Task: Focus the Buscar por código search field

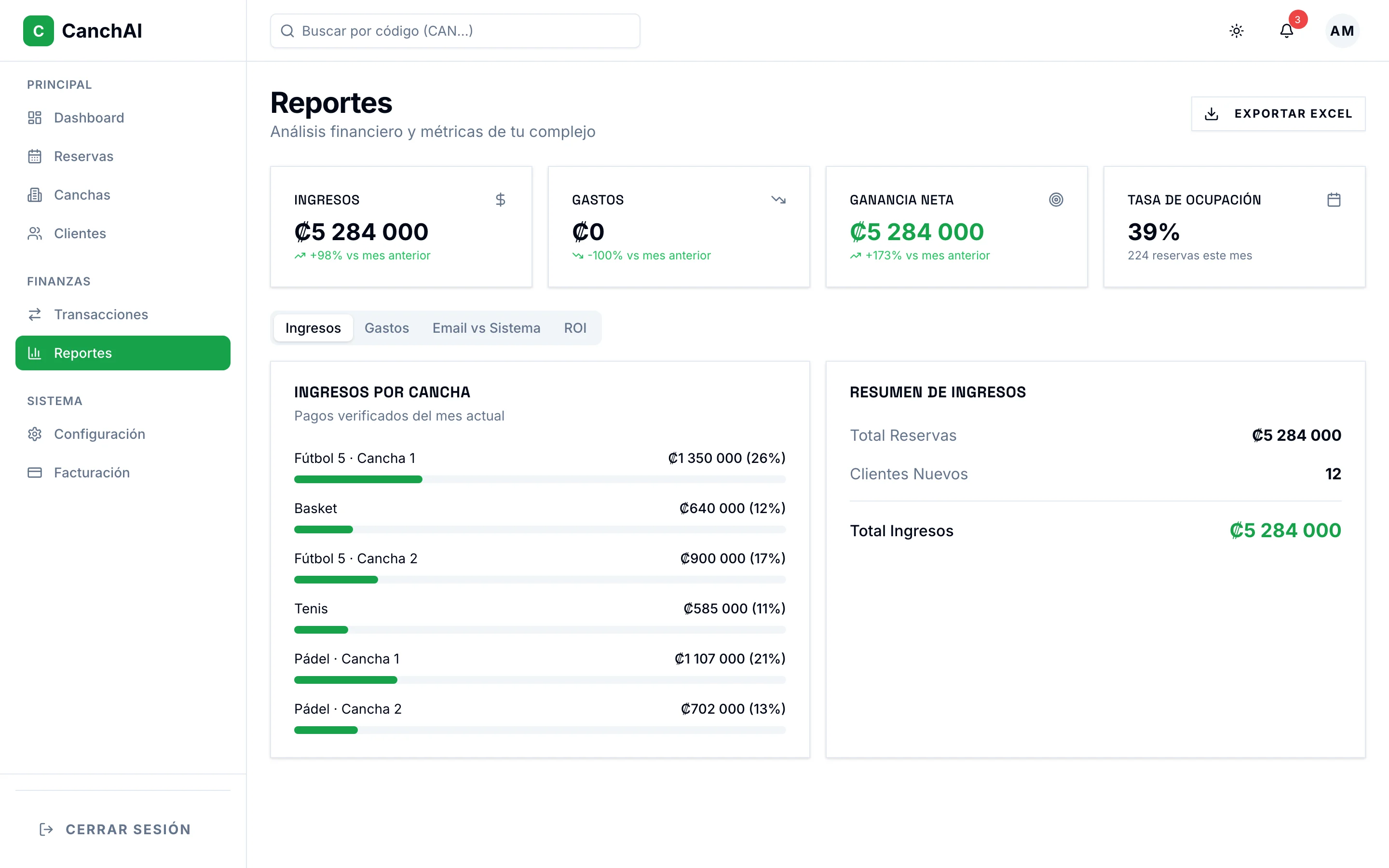Action: pyautogui.click(x=455, y=31)
